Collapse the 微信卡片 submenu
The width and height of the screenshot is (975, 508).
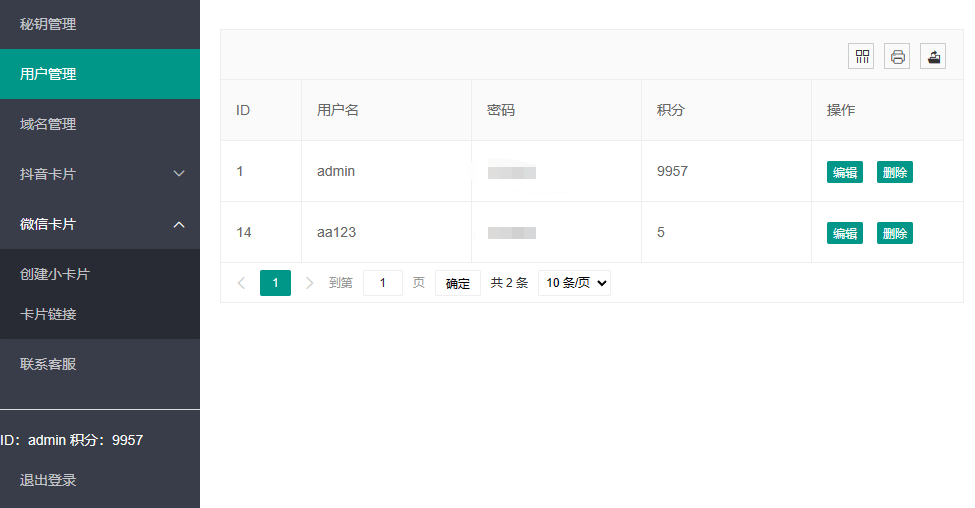pyautogui.click(x=100, y=224)
